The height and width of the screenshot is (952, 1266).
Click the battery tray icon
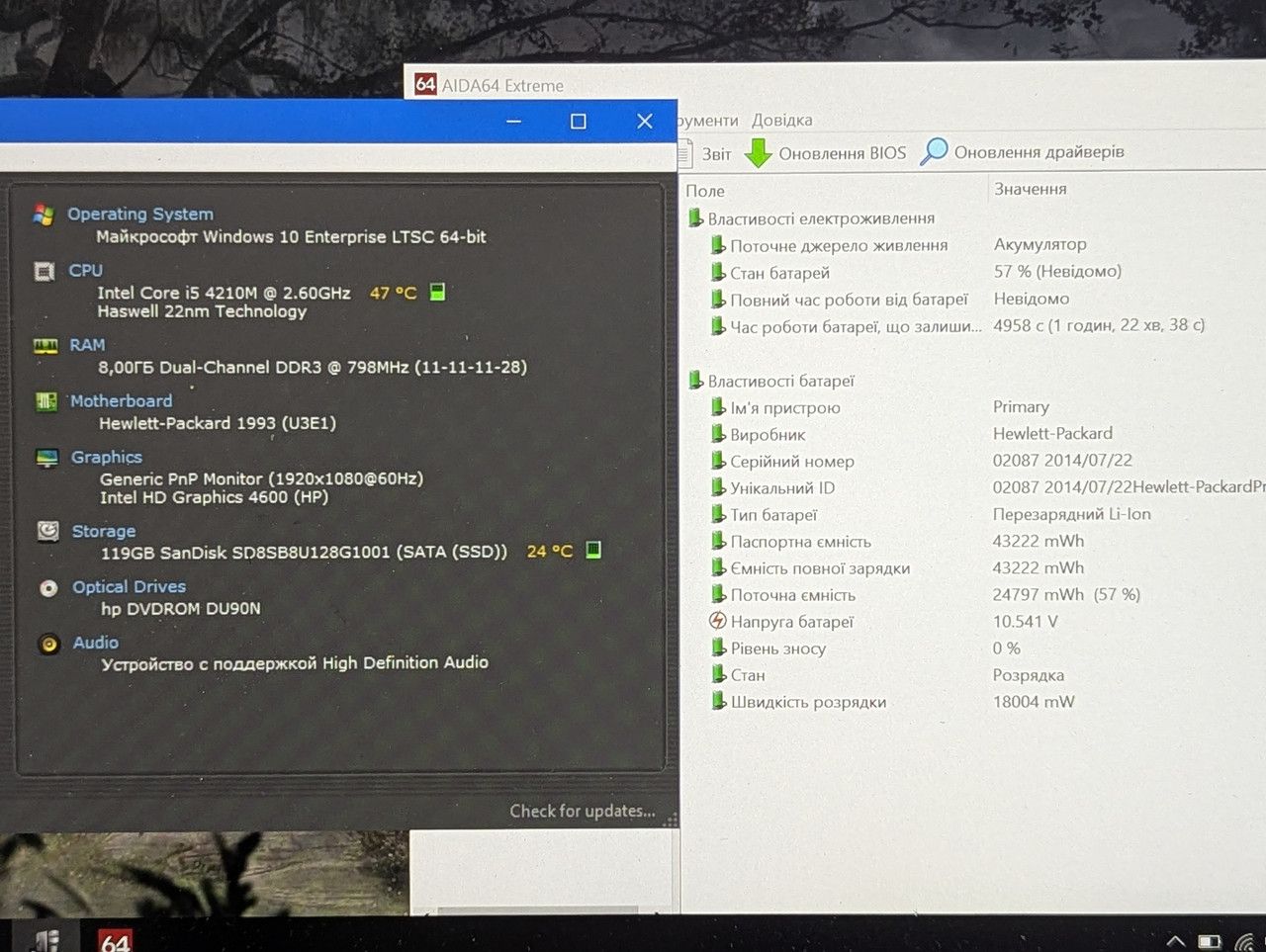click(1210, 941)
